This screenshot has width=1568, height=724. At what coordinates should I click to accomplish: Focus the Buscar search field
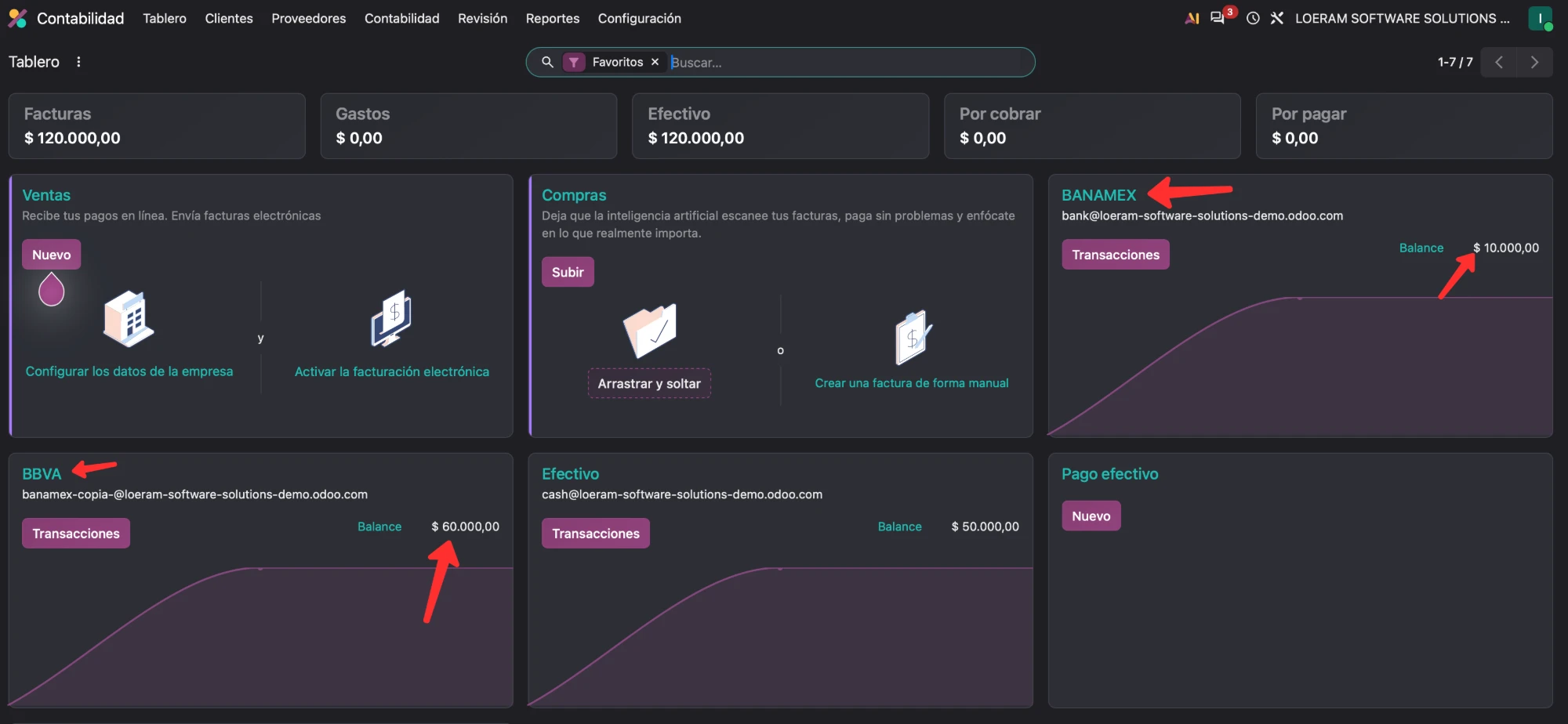point(847,63)
